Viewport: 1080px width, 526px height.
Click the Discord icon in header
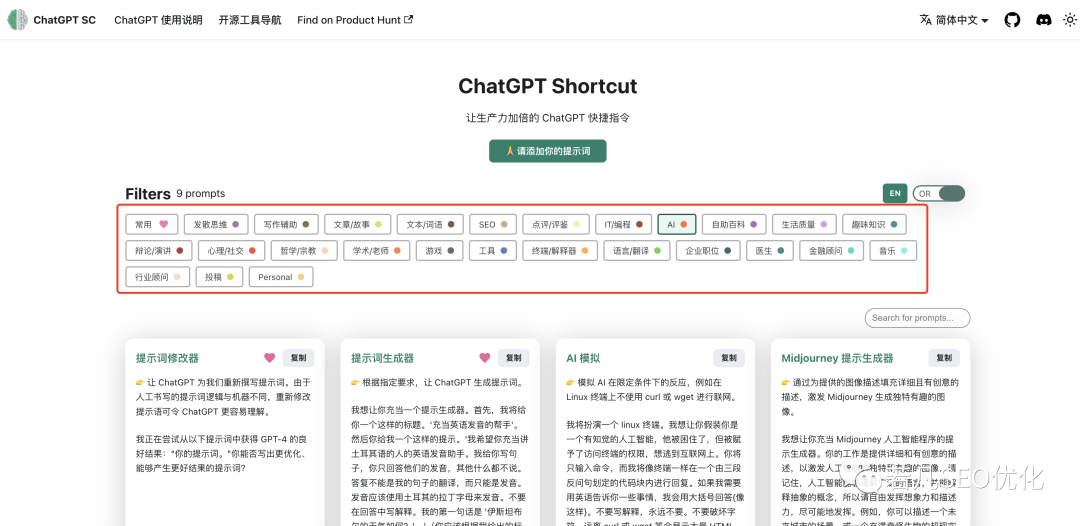(x=1043, y=20)
